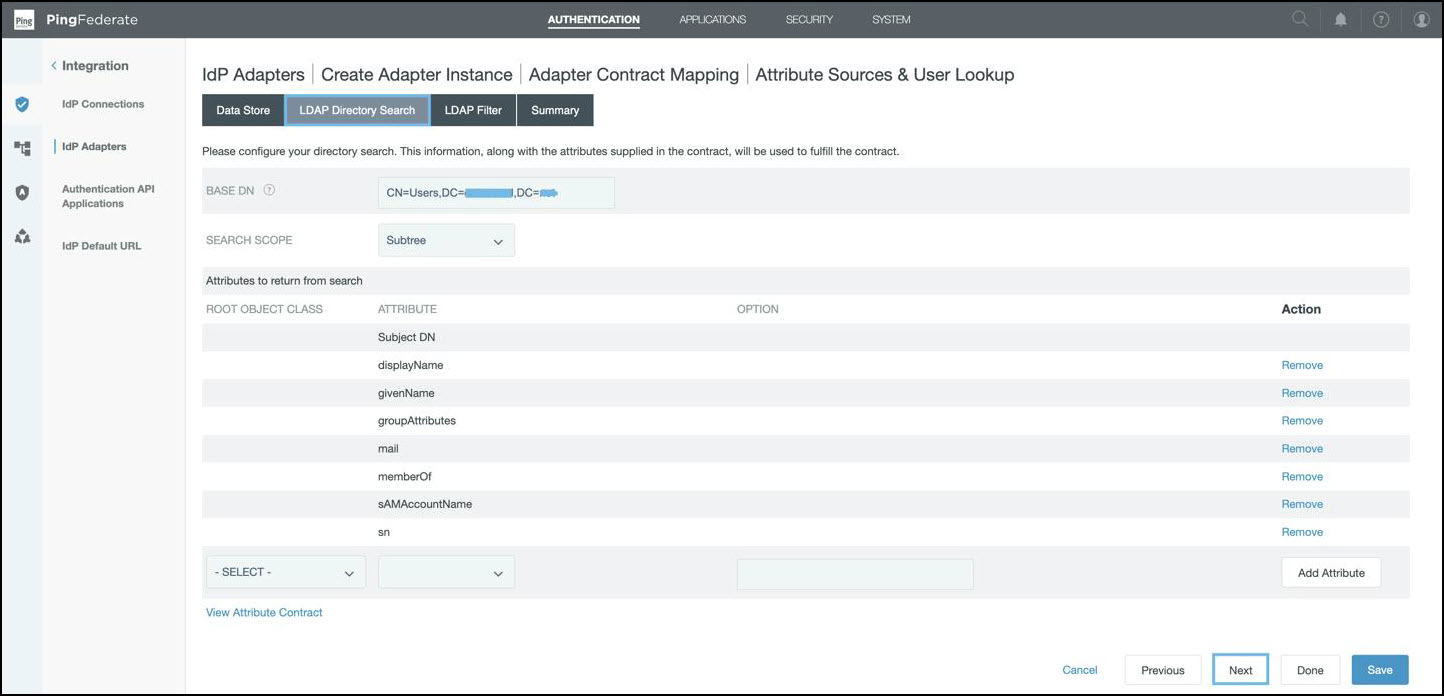Viewport: 1444px width, 696px height.
Task: Remove the sAMAccountName attribute
Action: coord(1302,504)
